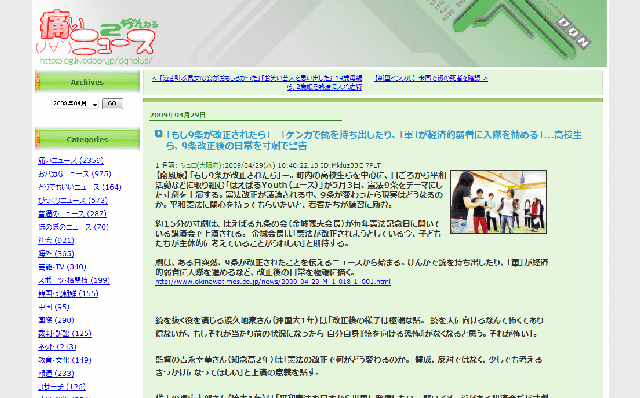Viewport: 640px width, 398px height.
Task: Open the archive month dropdown
Action: tap(75, 104)
